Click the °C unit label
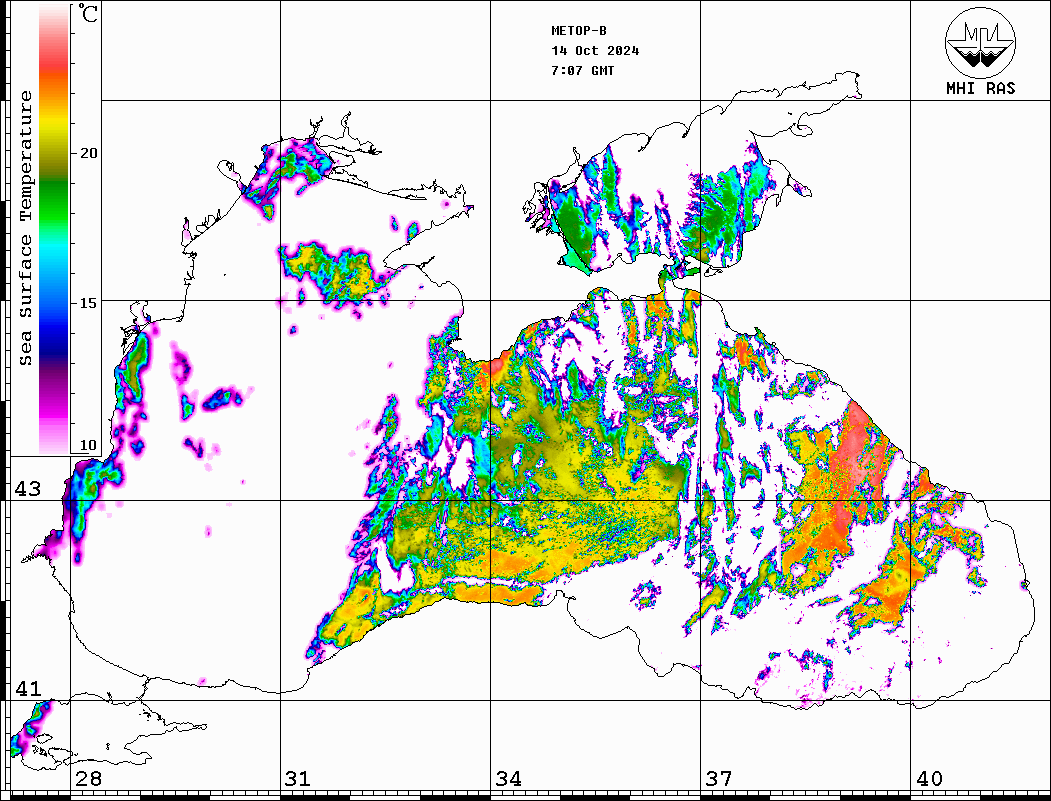This screenshot has width=1051, height=801. [88, 13]
